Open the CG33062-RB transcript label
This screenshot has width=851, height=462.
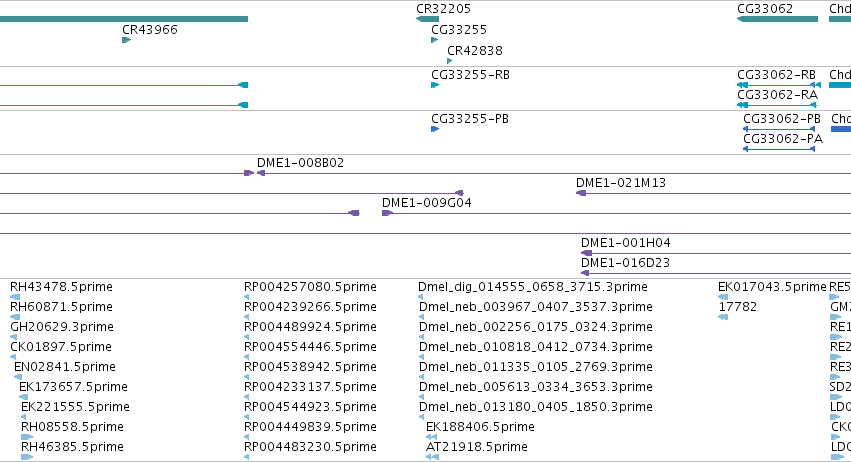pyautogui.click(x=776, y=74)
